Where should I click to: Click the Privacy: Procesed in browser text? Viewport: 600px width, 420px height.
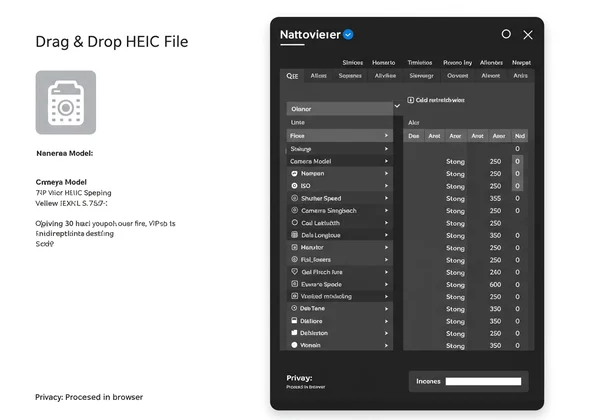pyautogui.click(x=89, y=397)
